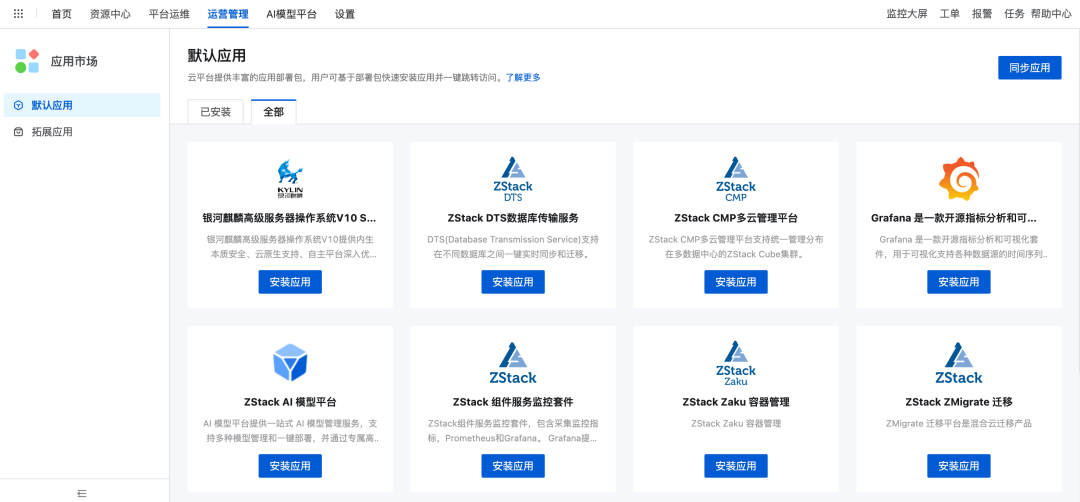Click the 了解更多 link
Viewport: 1080px width, 502px height.
coord(523,77)
